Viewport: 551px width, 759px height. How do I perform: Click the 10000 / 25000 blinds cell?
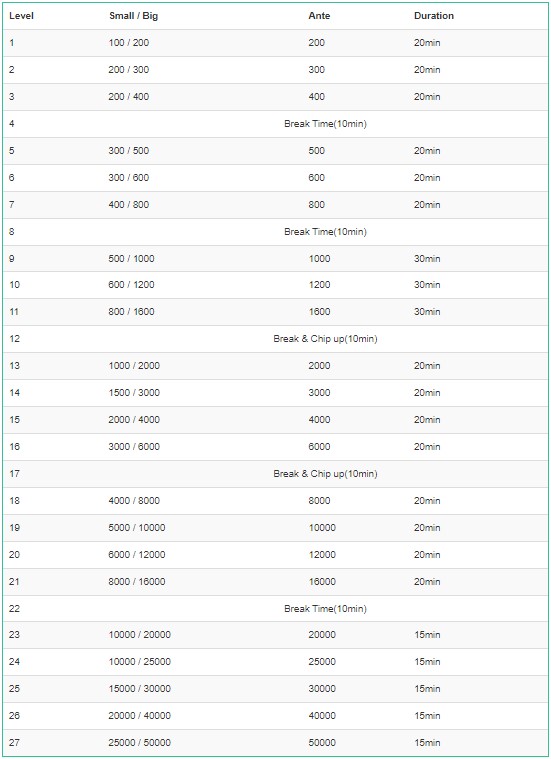[x=140, y=662]
